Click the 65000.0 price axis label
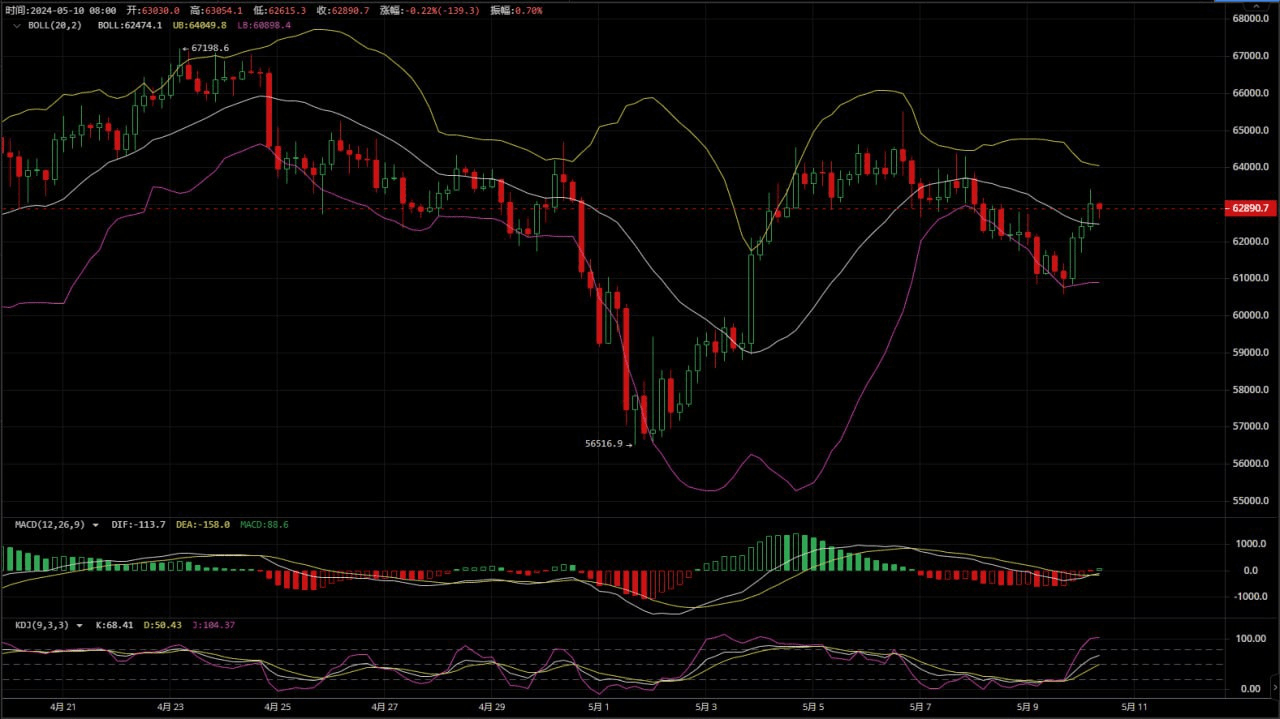Screen dimensions: 1280x719 (1251, 130)
